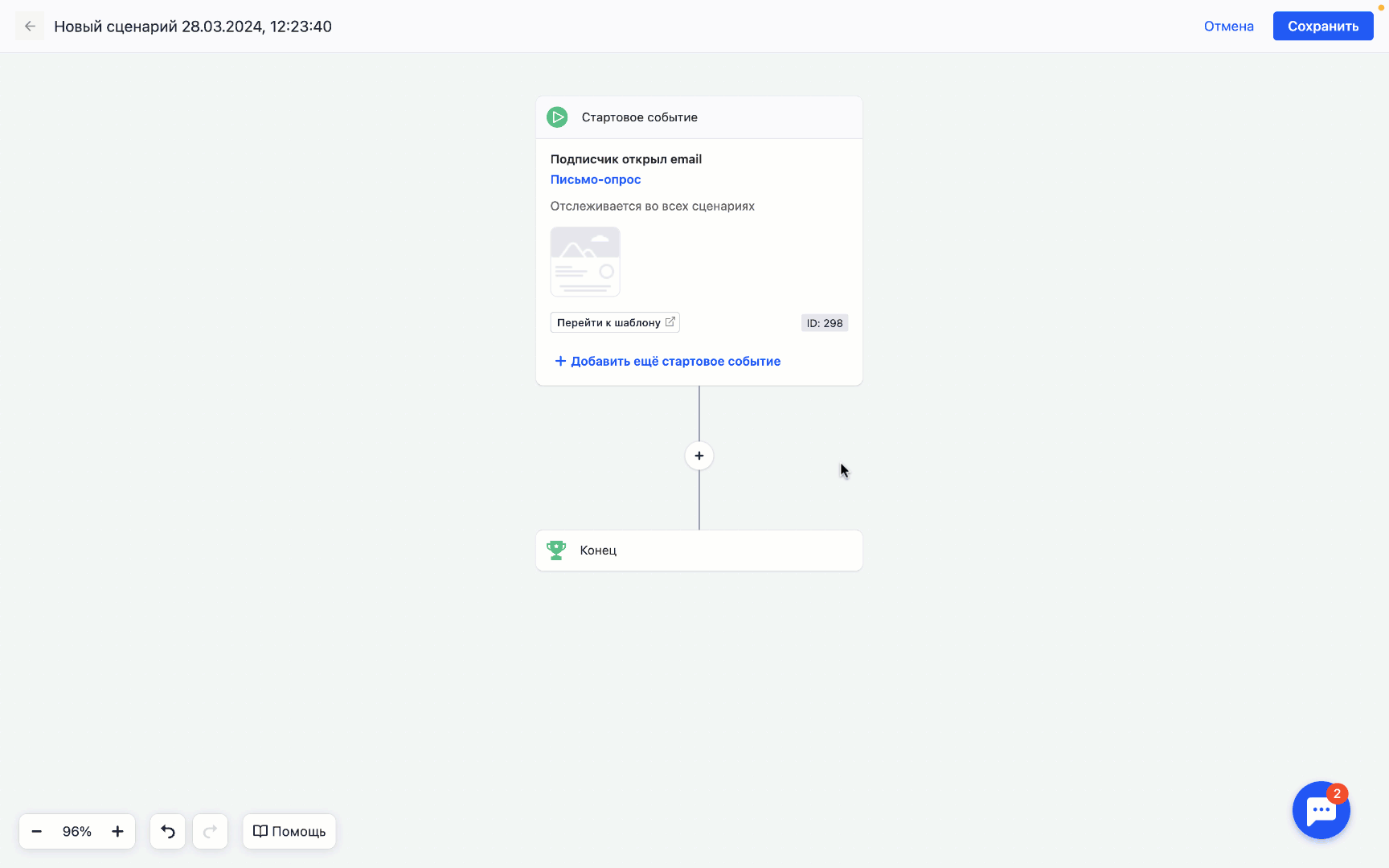Image resolution: width=1389 pixels, height=868 pixels.
Task: Zoom out using the minus control
Action: click(x=36, y=831)
